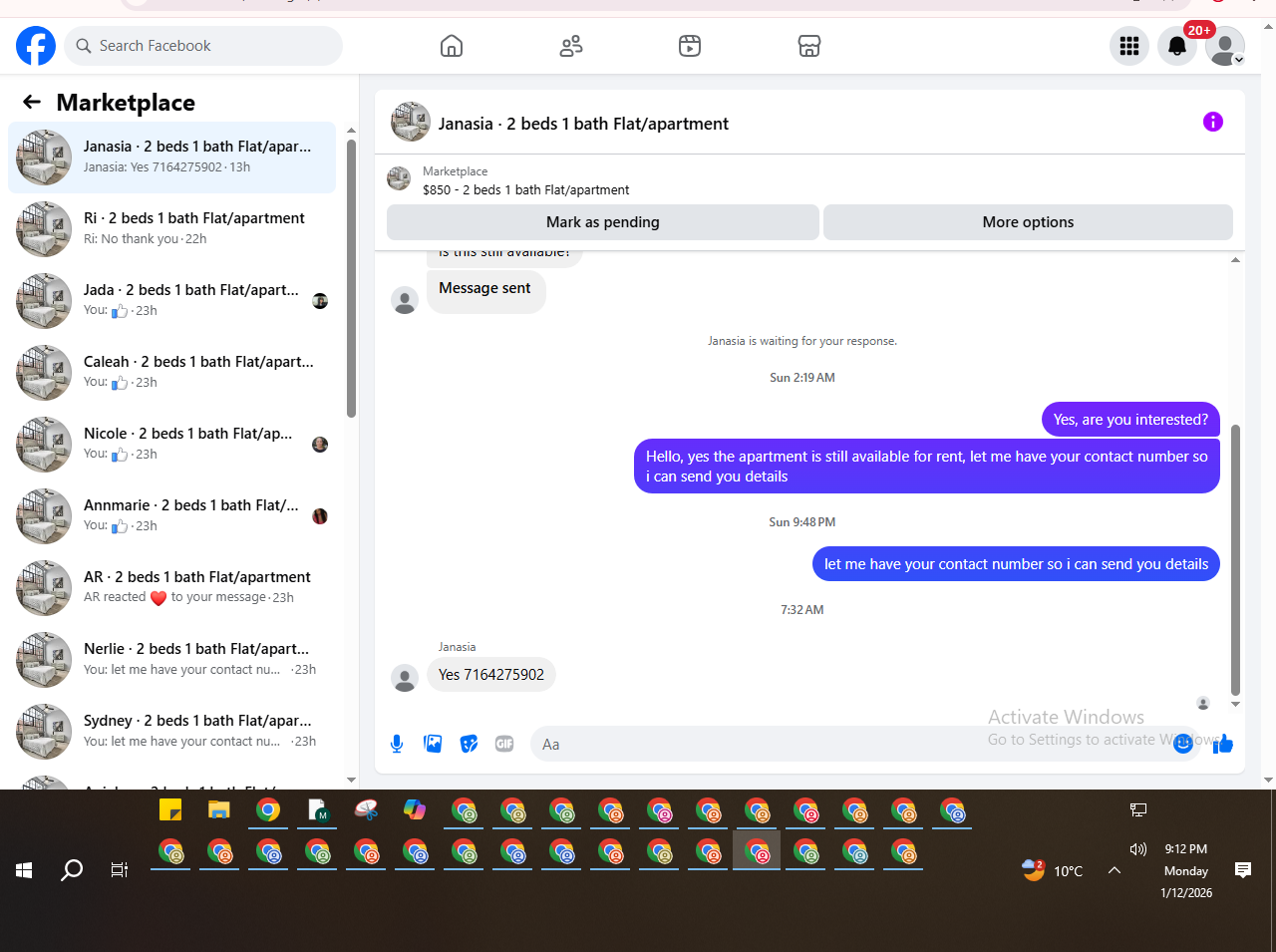Open the purple conversation information icon
This screenshot has height=952, width=1276.
coord(1213,122)
